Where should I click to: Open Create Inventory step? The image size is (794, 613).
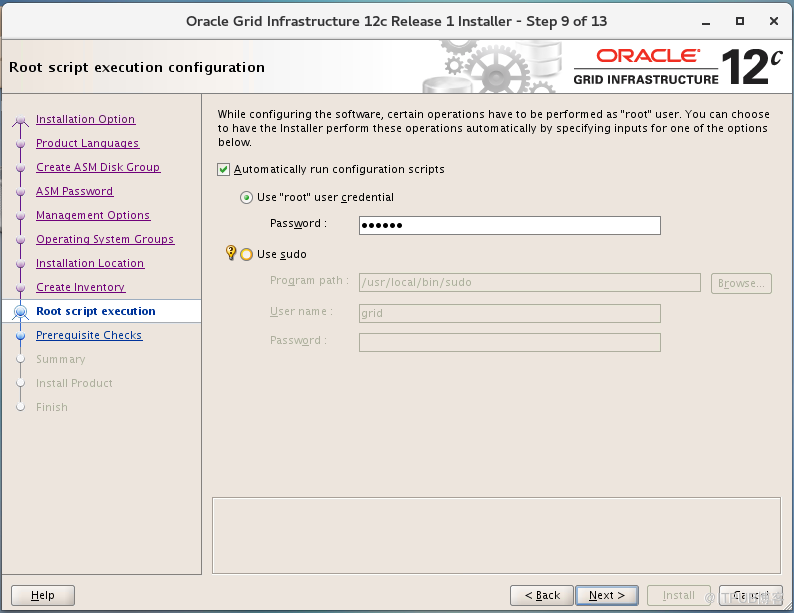coord(81,287)
